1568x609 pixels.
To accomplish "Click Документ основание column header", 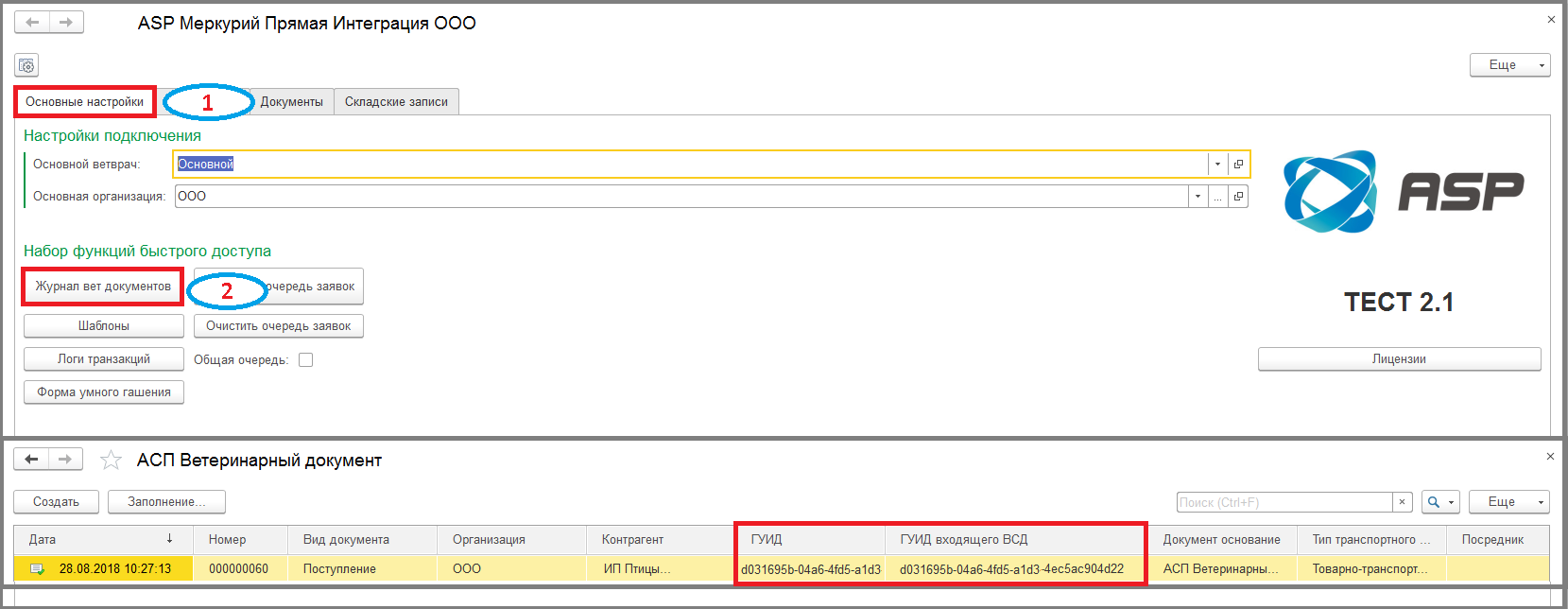I will [1222, 539].
